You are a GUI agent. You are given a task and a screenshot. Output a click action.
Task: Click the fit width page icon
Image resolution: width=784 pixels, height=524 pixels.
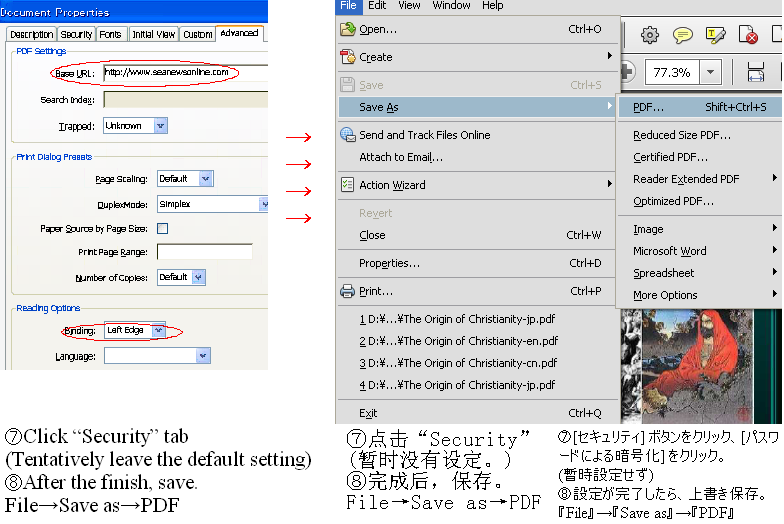[x=756, y=72]
